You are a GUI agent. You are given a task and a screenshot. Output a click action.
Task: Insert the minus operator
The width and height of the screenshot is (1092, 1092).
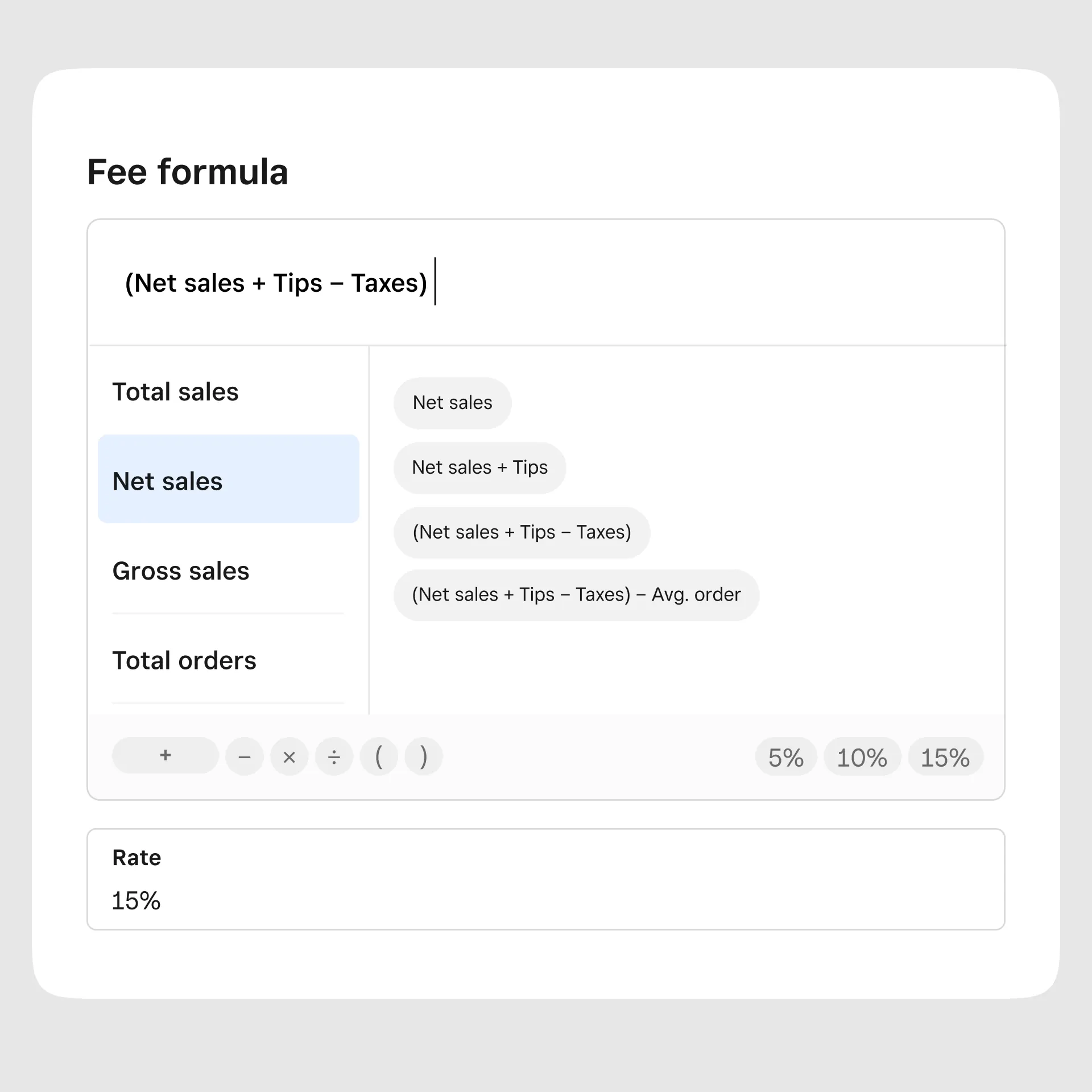click(245, 756)
